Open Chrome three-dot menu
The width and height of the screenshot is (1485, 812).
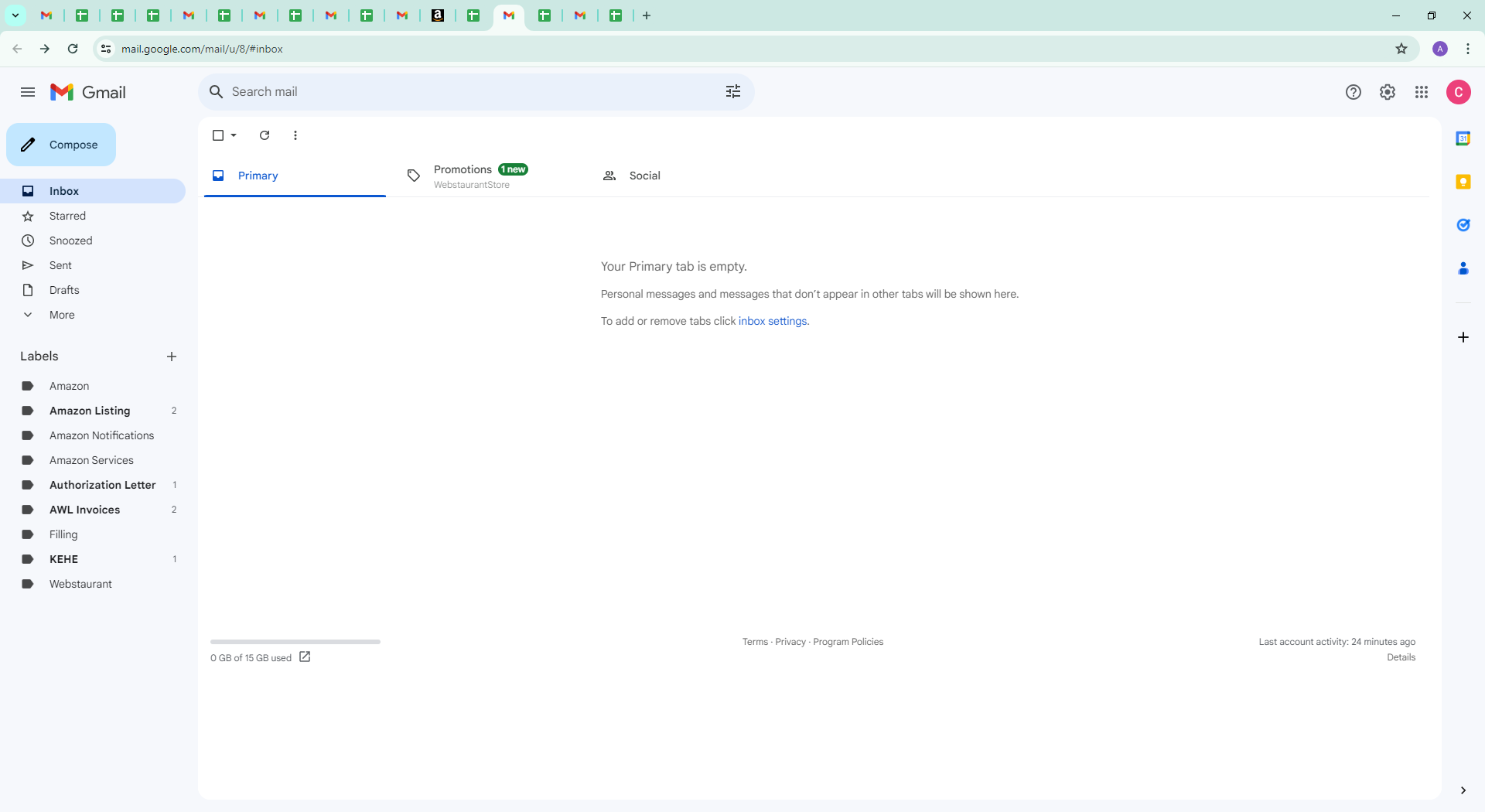pyautogui.click(x=1468, y=49)
